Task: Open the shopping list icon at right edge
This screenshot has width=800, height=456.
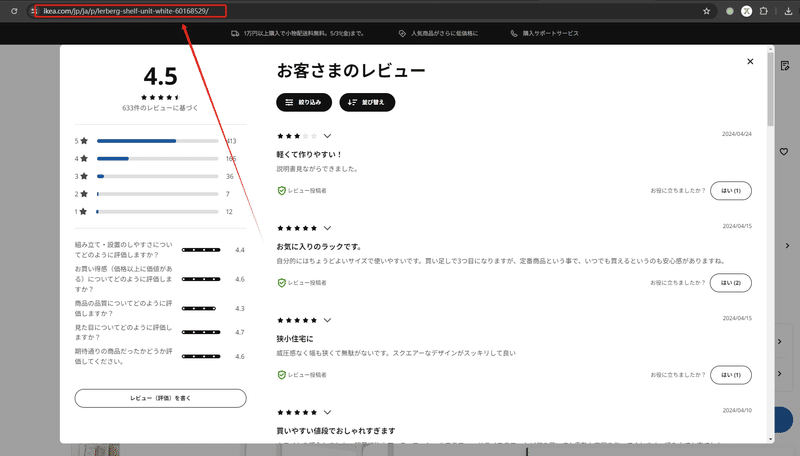Action: pyautogui.click(x=785, y=66)
